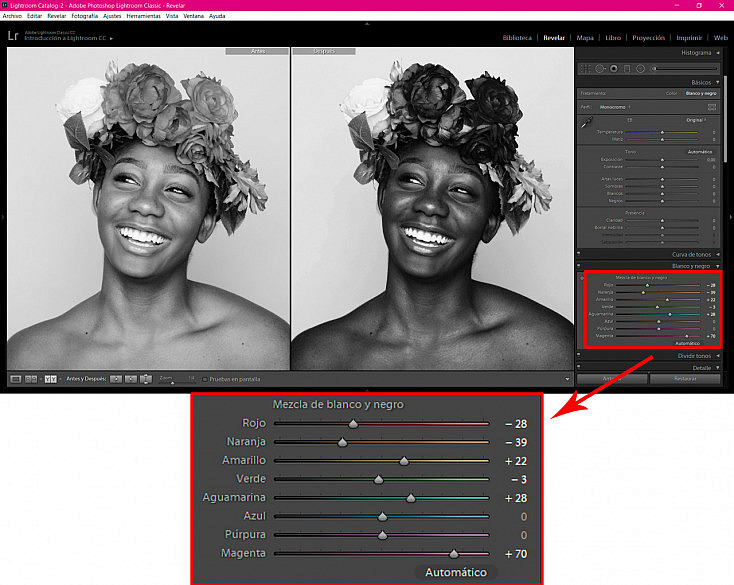Expand the Curva de tonos panel
Screen dimensions: 734x585
point(718,255)
